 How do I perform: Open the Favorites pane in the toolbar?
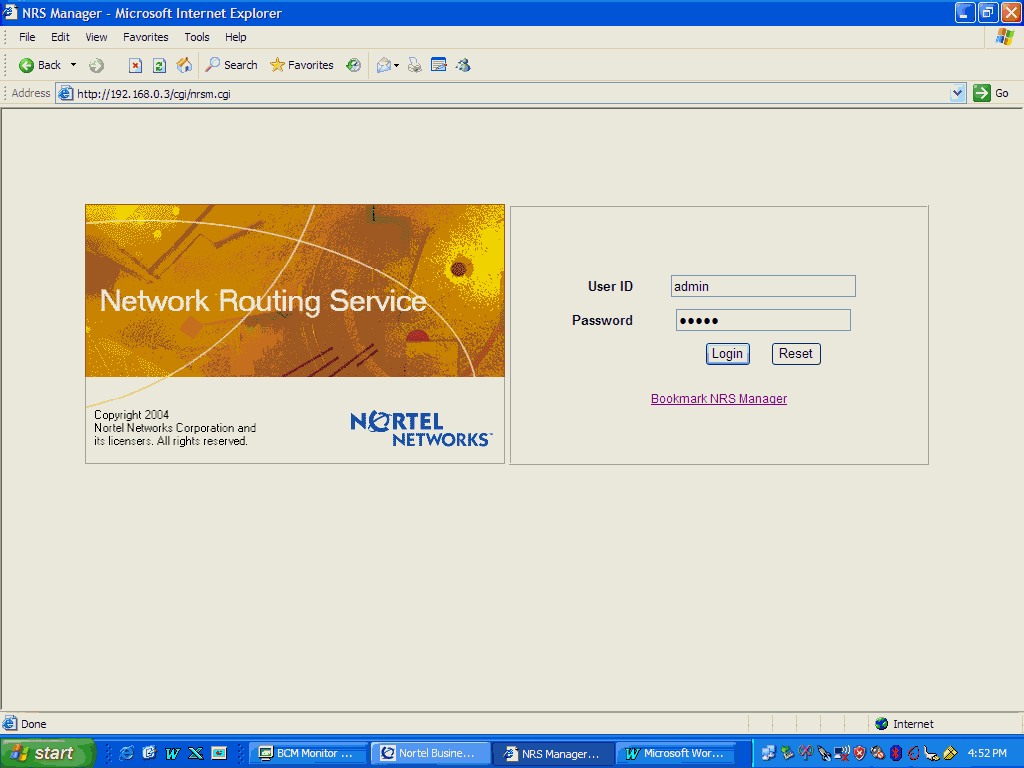[302, 65]
